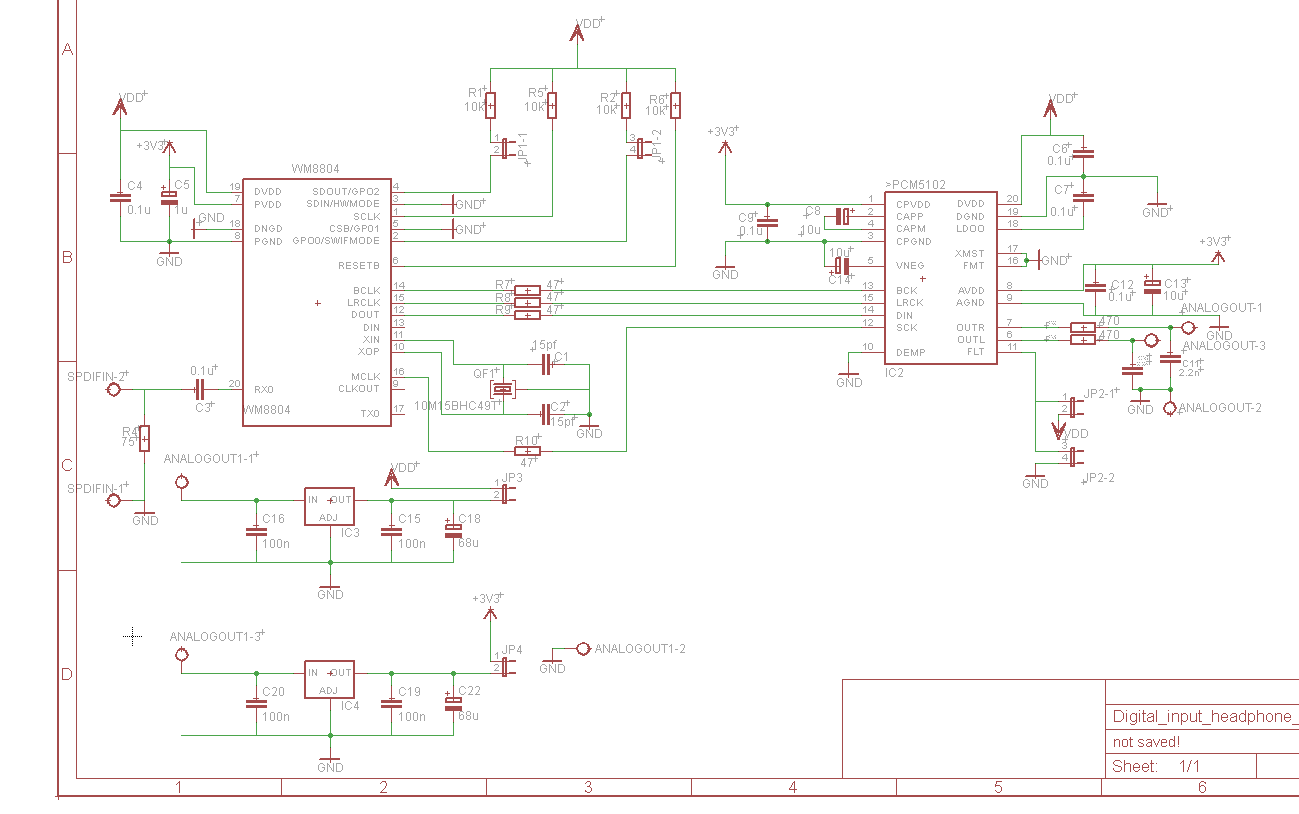This screenshot has width=1299, height=814.
Task: Select capacitor C2 15pf
Action: click(x=545, y=412)
